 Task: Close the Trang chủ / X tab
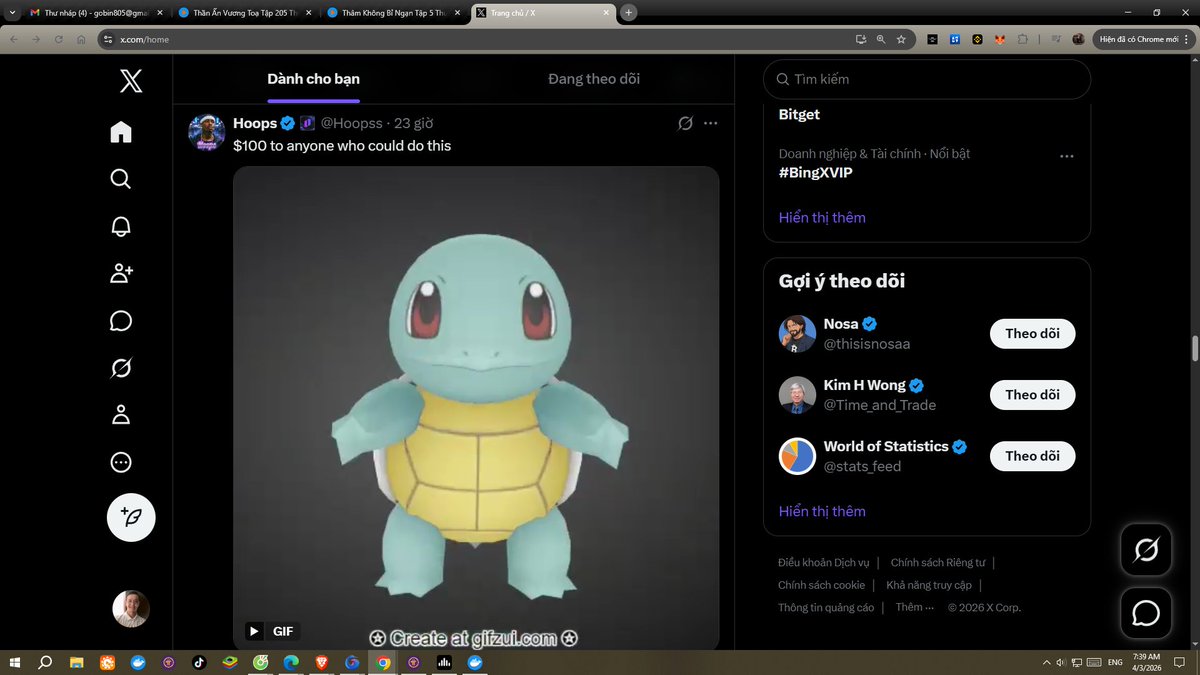[x=607, y=13]
